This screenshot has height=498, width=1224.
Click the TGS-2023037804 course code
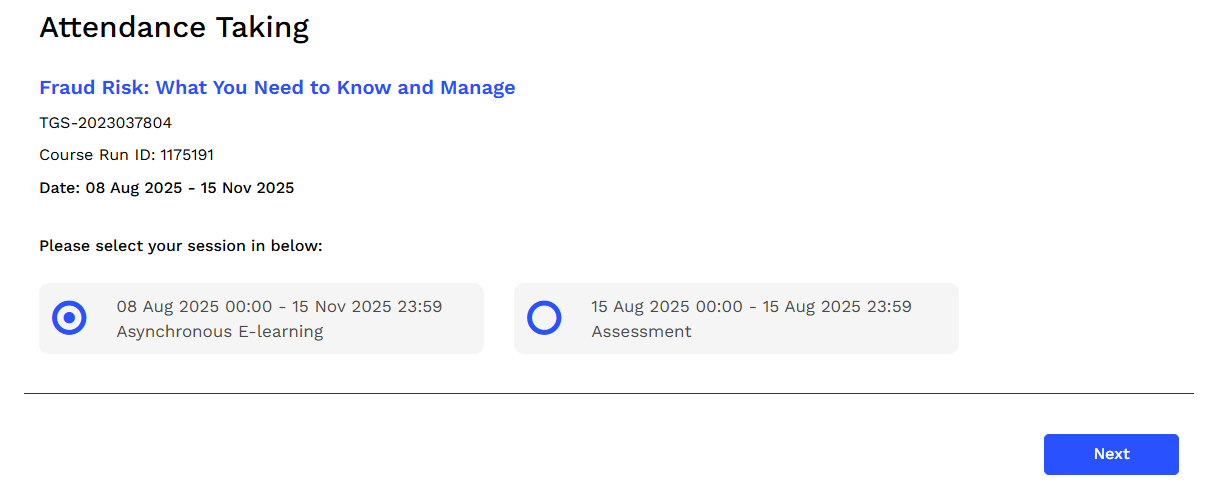click(x=105, y=123)
